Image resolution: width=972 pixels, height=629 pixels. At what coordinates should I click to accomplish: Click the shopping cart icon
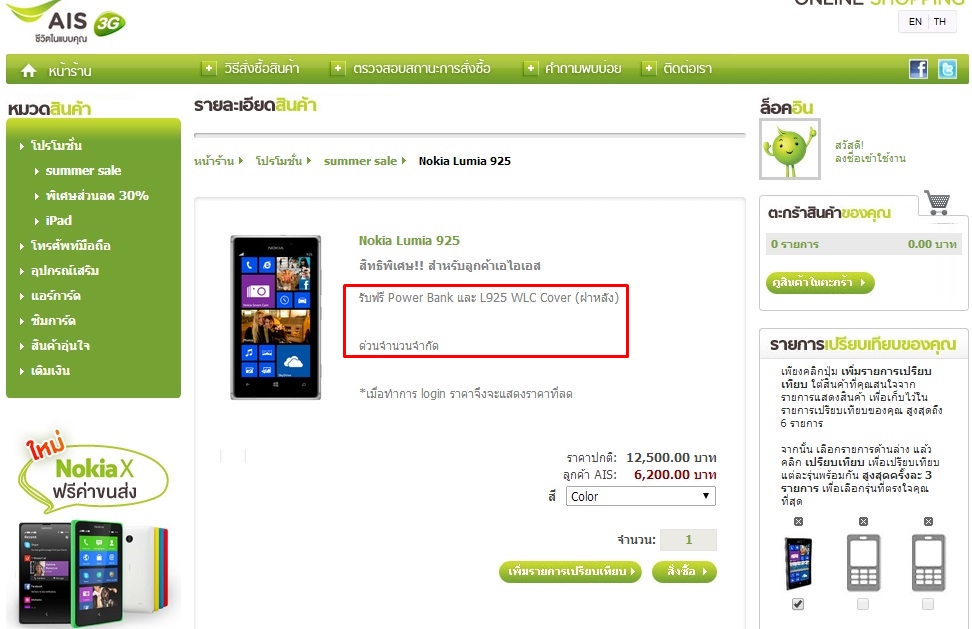click(937, 203)
